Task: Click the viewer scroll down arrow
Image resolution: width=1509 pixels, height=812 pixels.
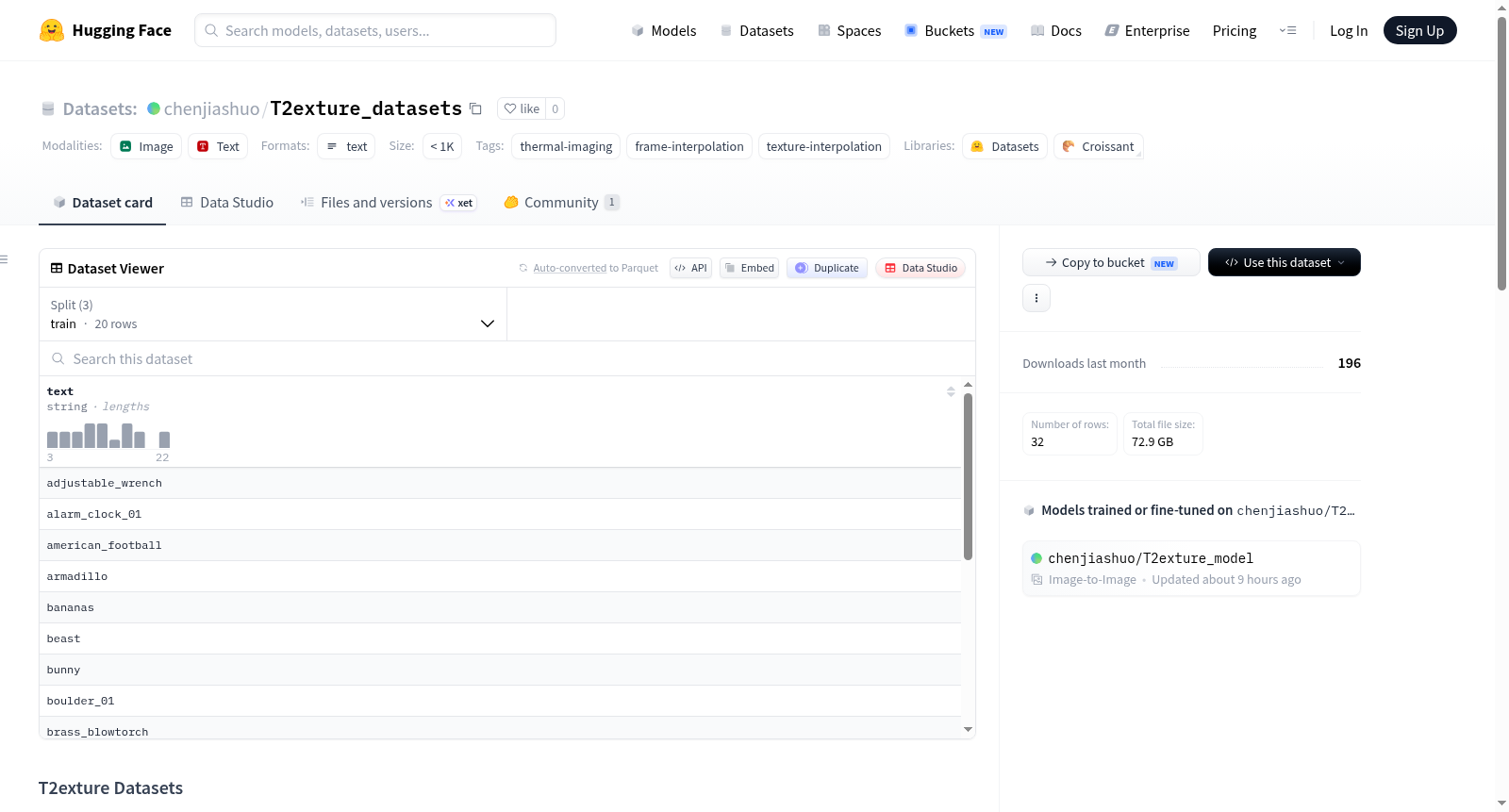Action: coord(968,729)
